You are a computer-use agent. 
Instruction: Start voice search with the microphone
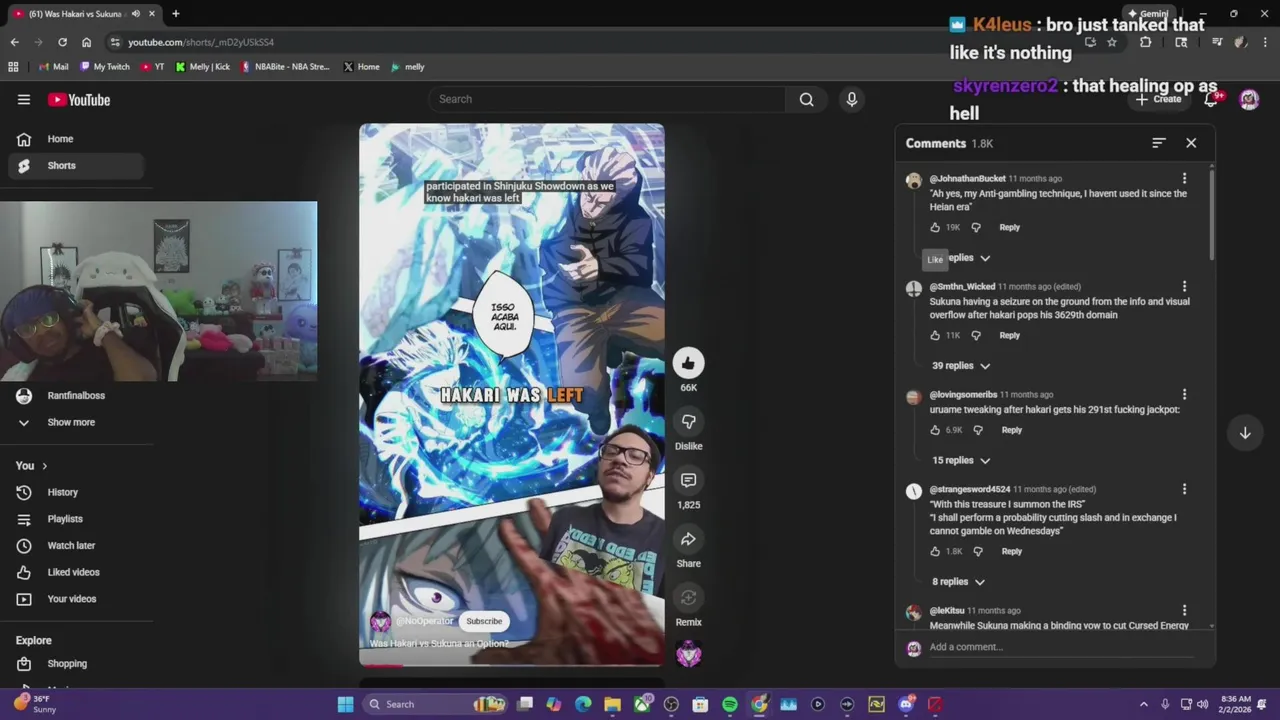(852, 99)
